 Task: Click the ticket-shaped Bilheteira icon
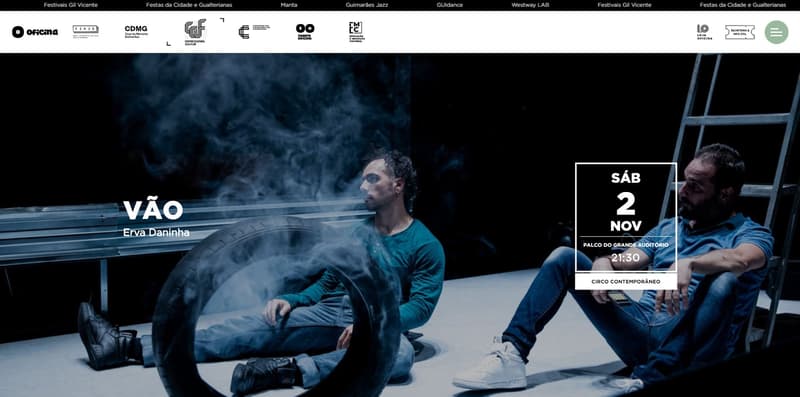(739, 32)
